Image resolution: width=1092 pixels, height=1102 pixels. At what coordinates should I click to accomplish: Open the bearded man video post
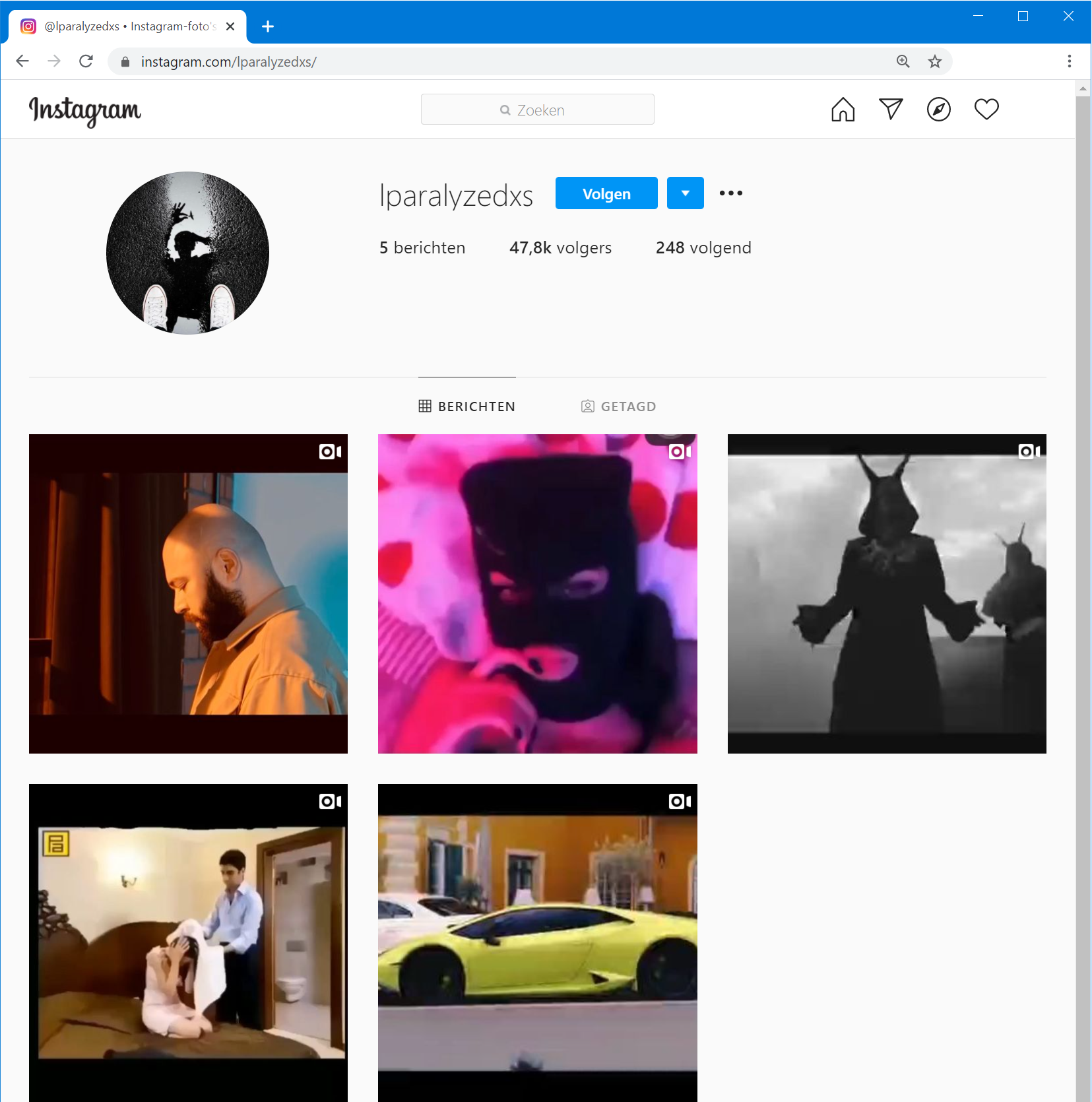click(188, 594)
